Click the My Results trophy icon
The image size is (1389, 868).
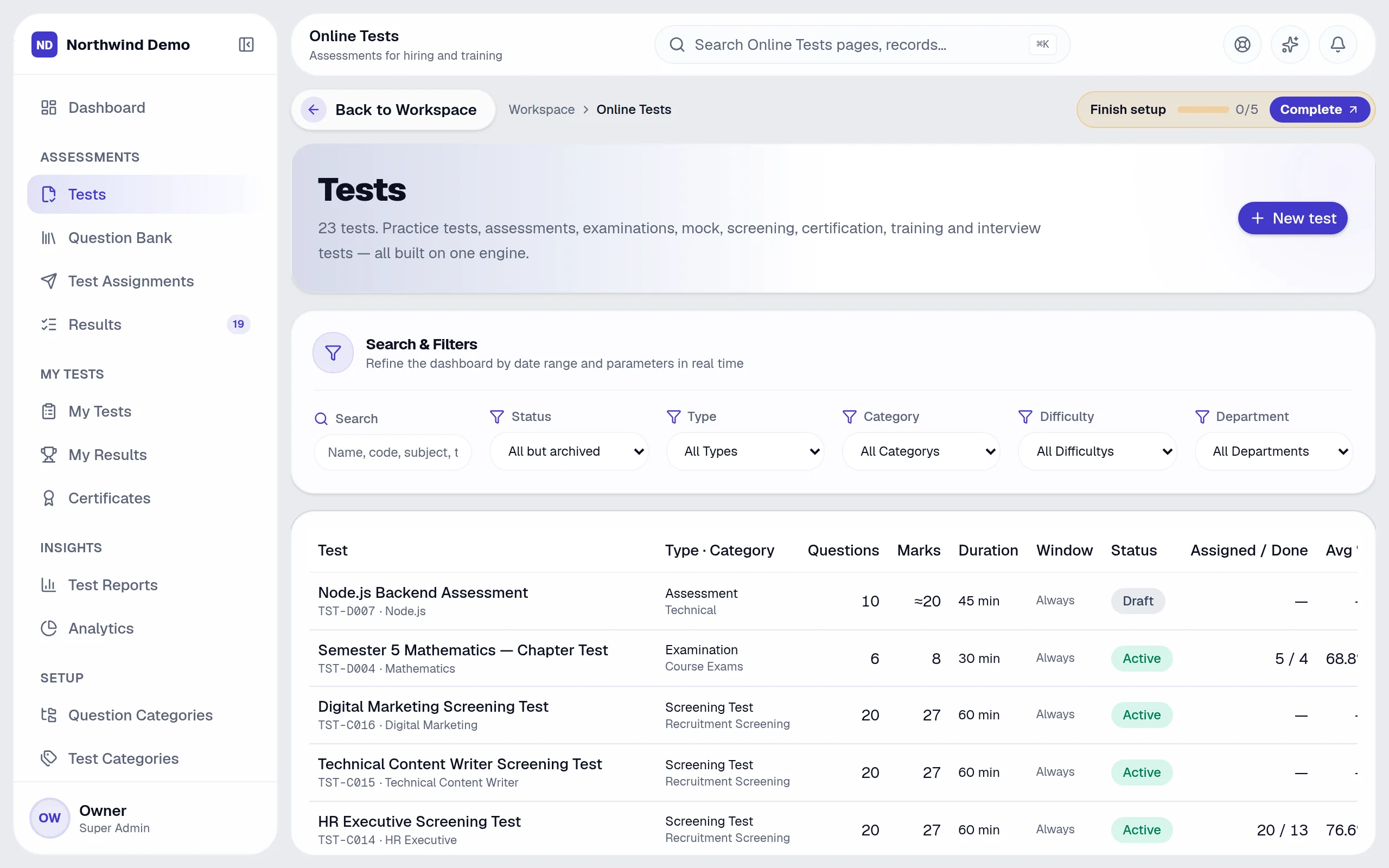(x=49, y=455)
